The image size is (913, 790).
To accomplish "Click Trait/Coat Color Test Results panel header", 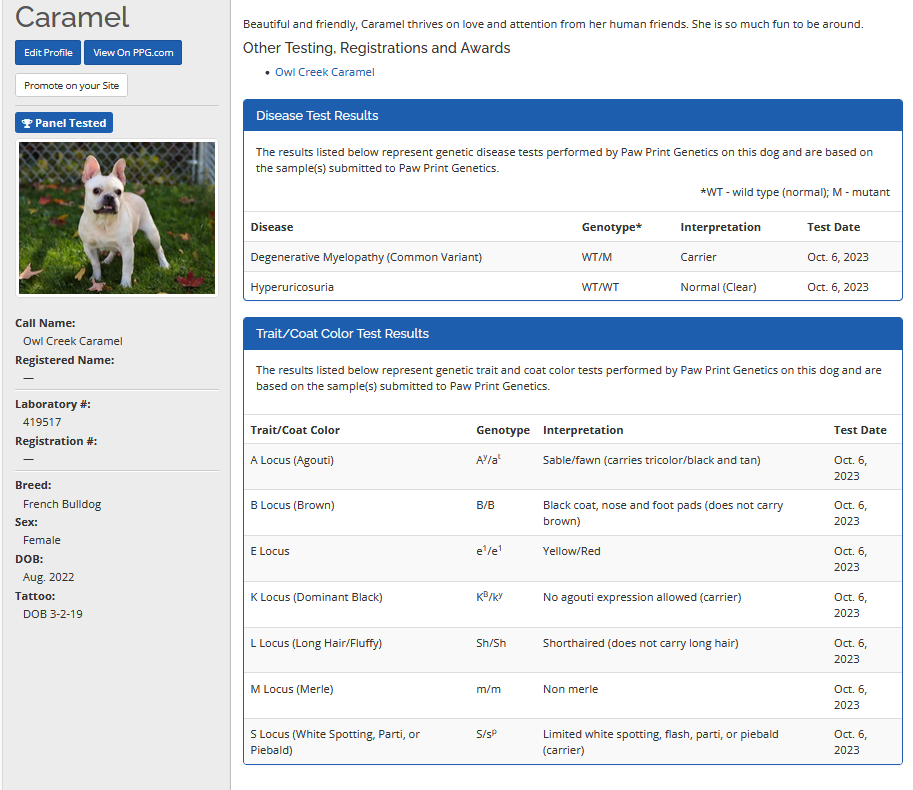I will (572, 334).
